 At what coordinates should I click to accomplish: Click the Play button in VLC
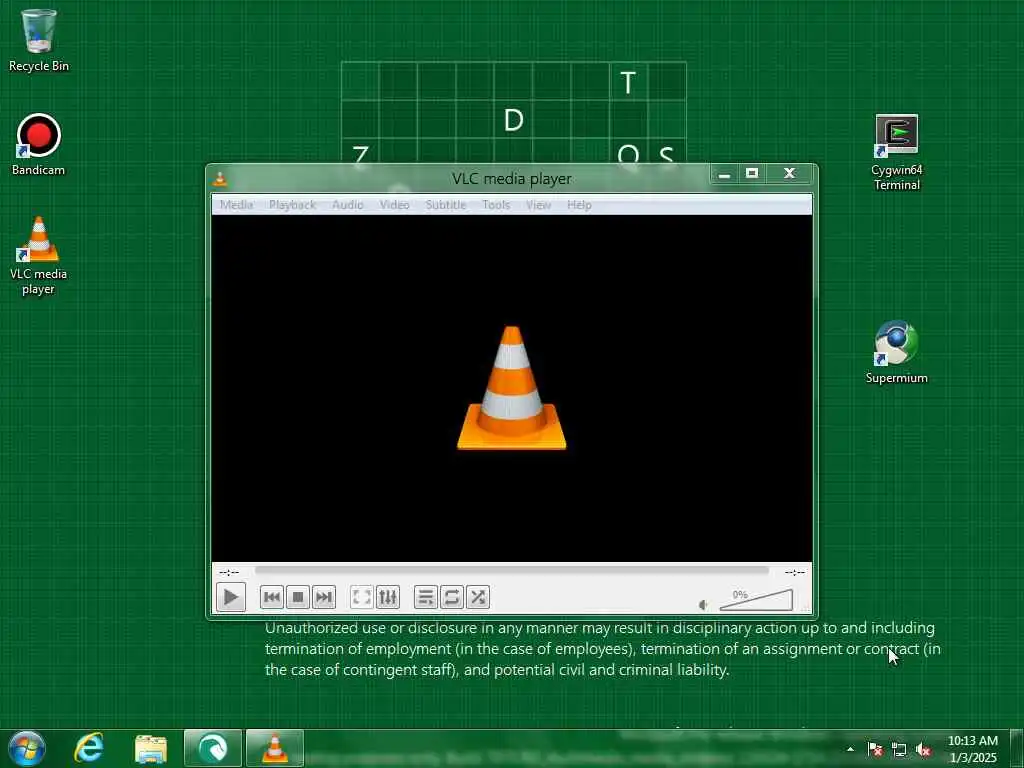[231, 597]
